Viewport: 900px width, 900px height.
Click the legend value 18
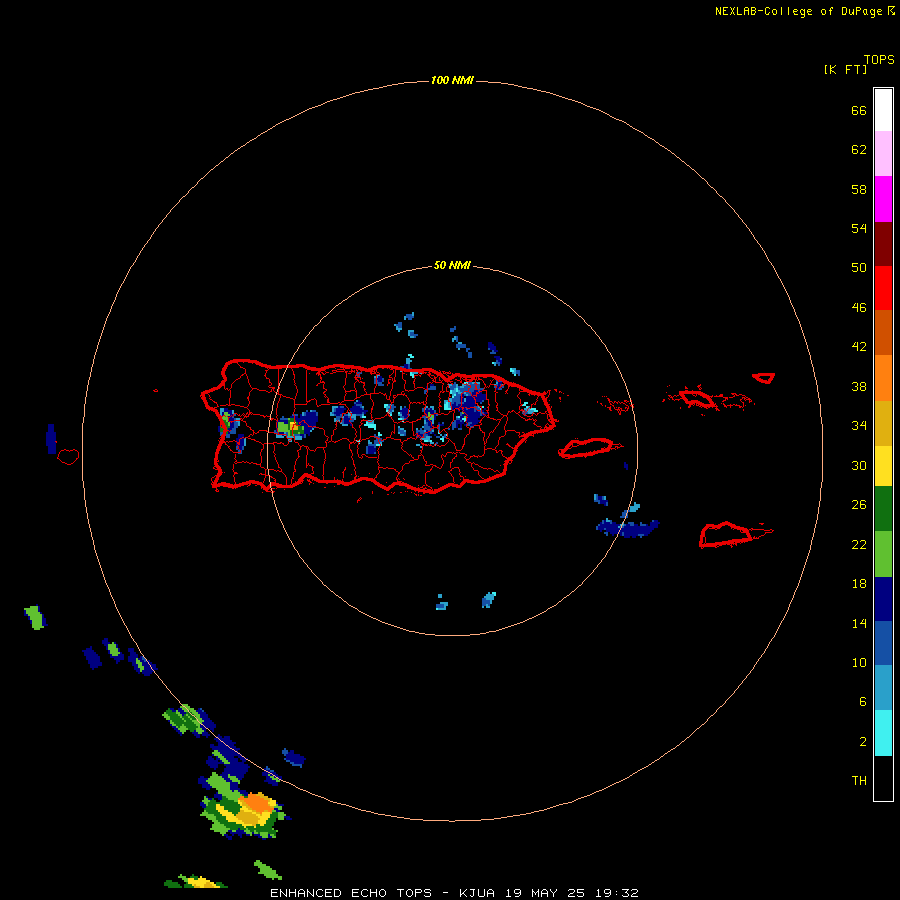(x=859, y=584)
